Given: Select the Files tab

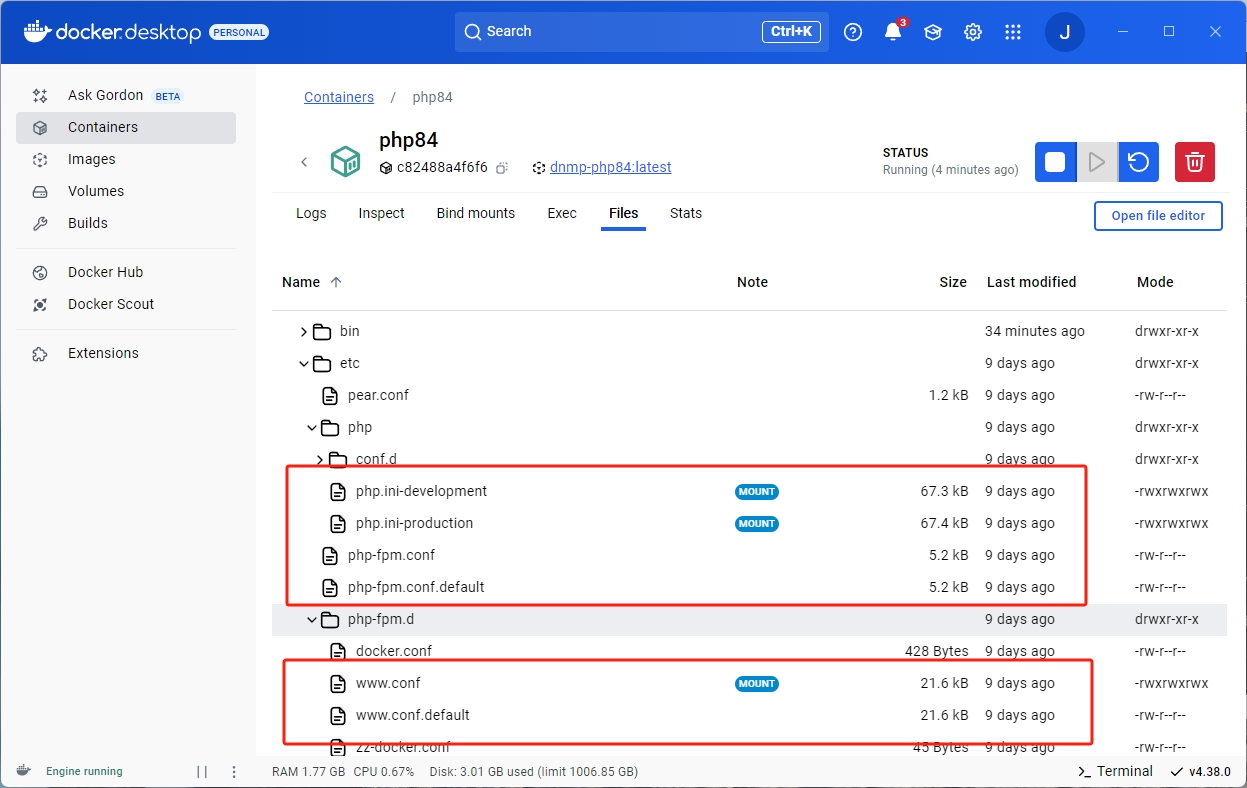Looking at the screenshot, I should coord(623,213).
